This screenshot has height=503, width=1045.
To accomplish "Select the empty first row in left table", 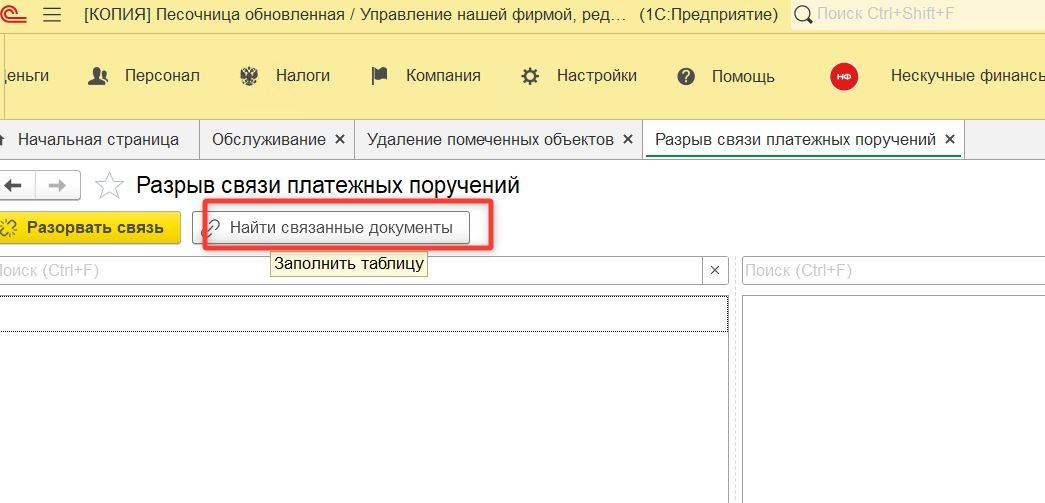I will [363, 314].
